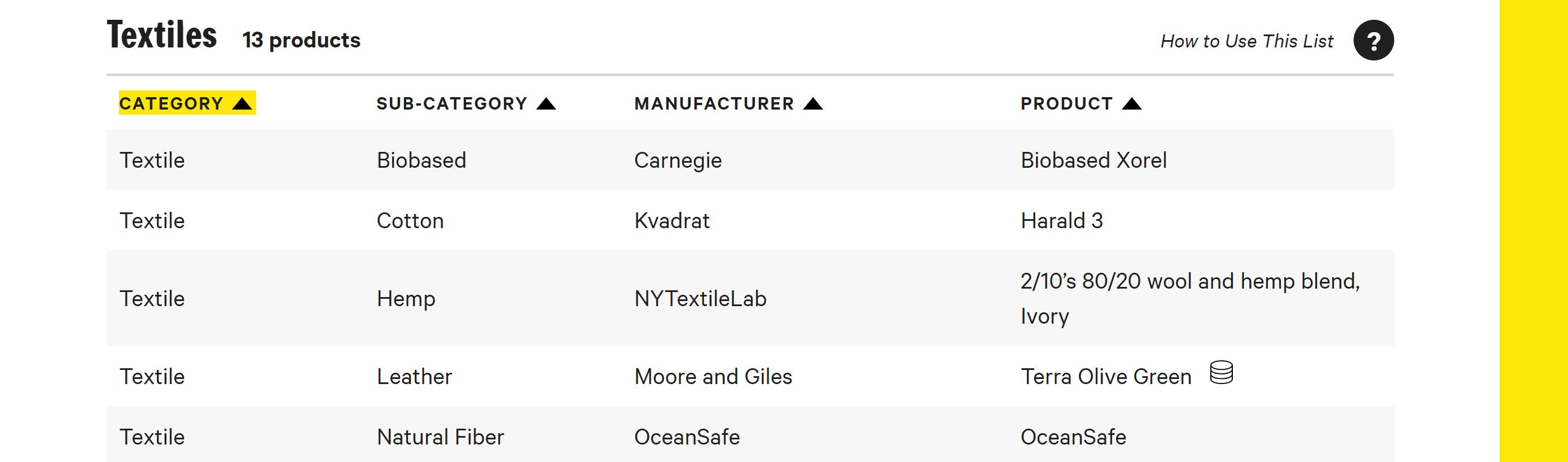1568x462 pixels.
Task: Open the Terra Olive Green product
Action: point(1106,377)
